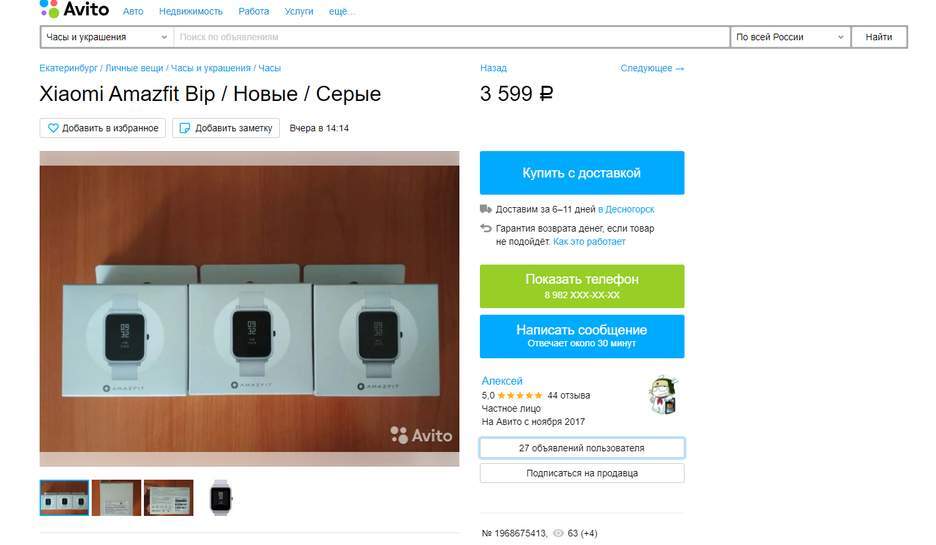Viewport: 936px width, 545px height.
Task: Open the Недвижимость menu item
Action: coord(190,11)
